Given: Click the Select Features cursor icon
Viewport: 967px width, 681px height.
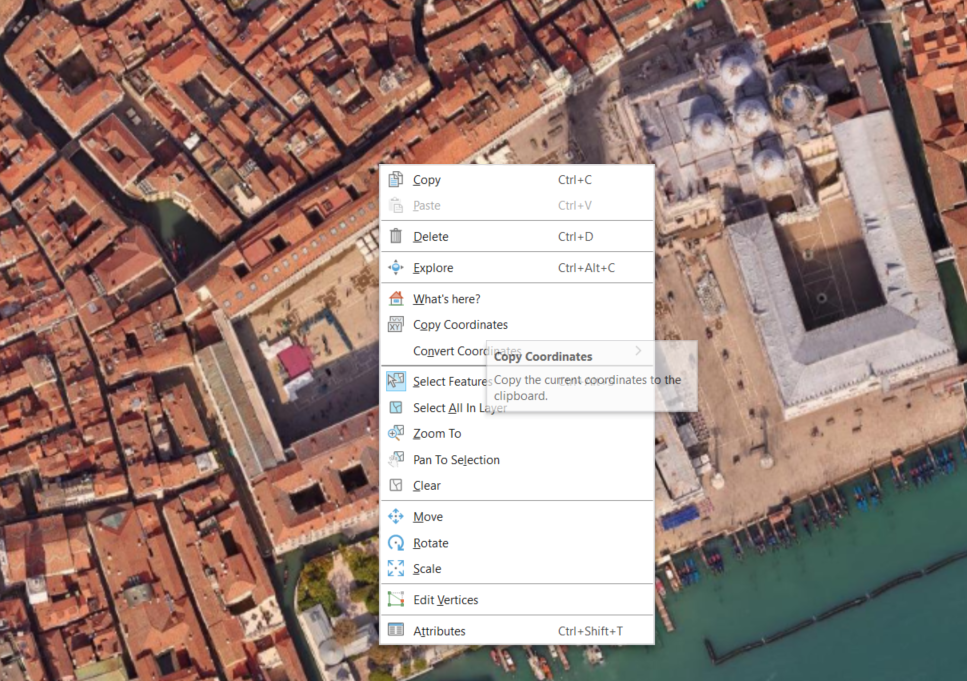Looking at the screenshot, I should click(396, 381).
